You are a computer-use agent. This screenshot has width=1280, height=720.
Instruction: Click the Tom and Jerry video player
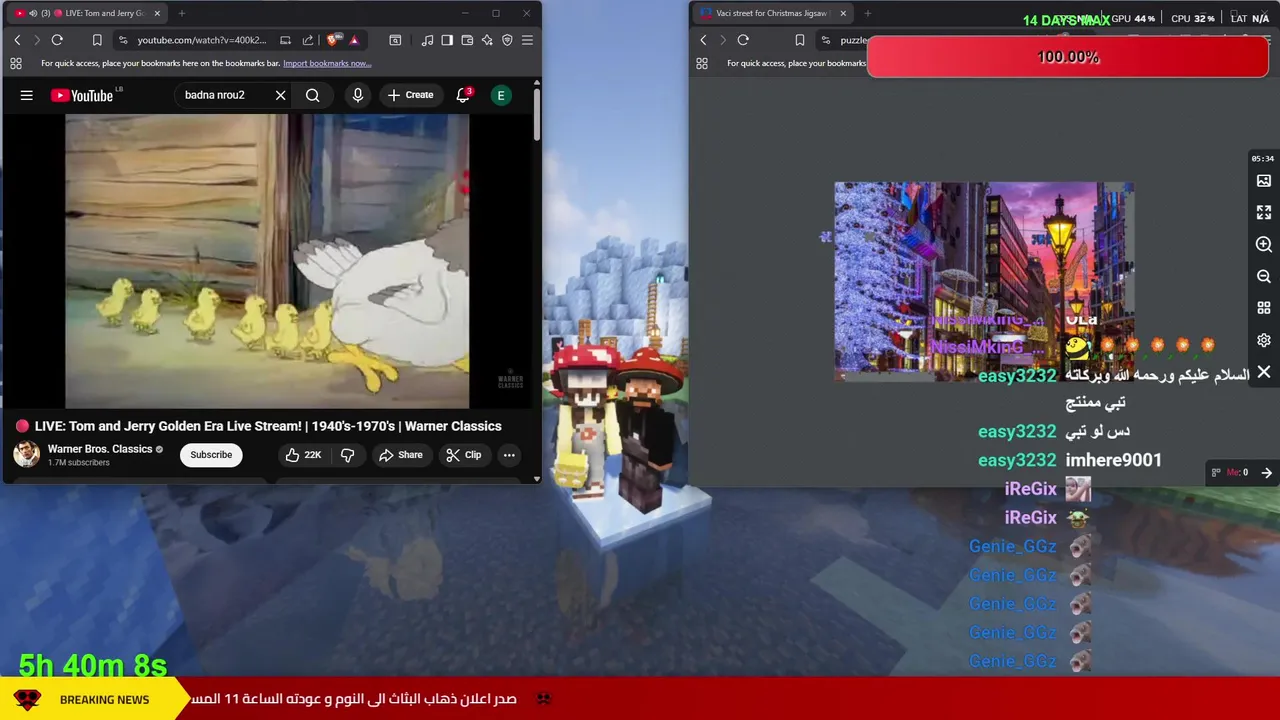click(x=267, y=261)
